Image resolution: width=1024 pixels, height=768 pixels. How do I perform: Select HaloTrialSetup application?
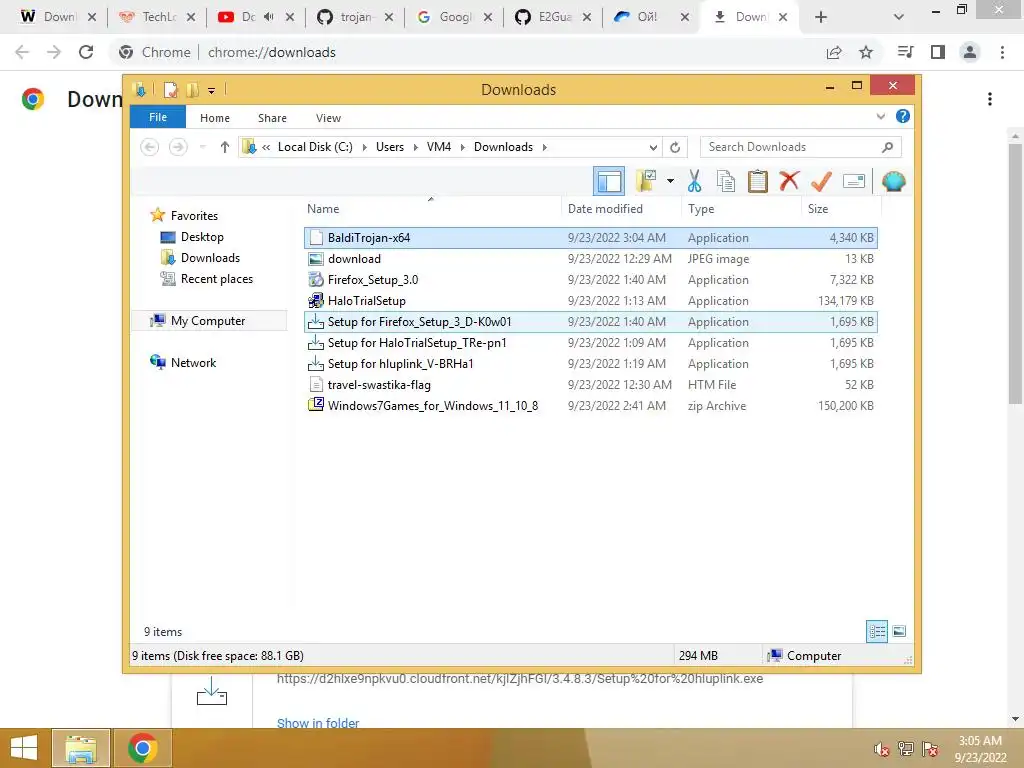pyautogui.click(x=590, y=300)
